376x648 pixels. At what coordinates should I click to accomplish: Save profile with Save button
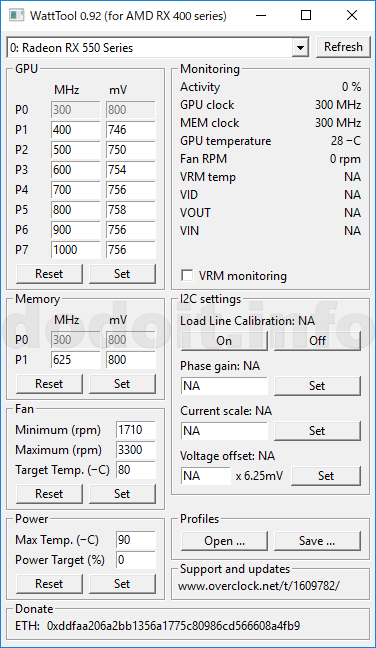pyautogui.click(x=317, y=541)
